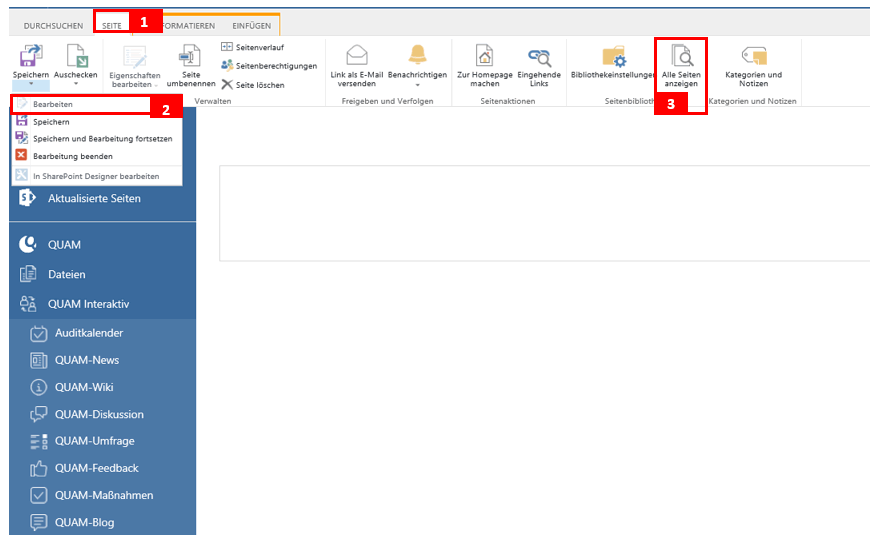Click the QUAM-Umfrage survey icon

pyautogui.click(x=39, y=442)
